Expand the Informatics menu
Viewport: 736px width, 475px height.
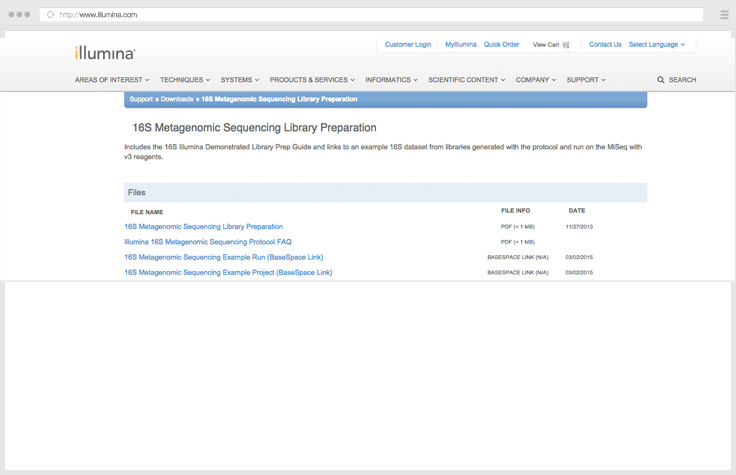pos(391,80)
